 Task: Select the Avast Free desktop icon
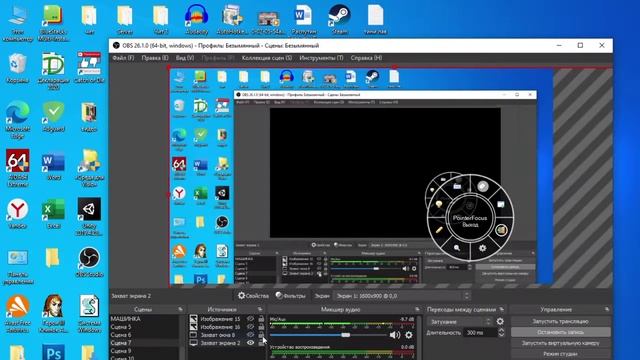click(18, 314)
